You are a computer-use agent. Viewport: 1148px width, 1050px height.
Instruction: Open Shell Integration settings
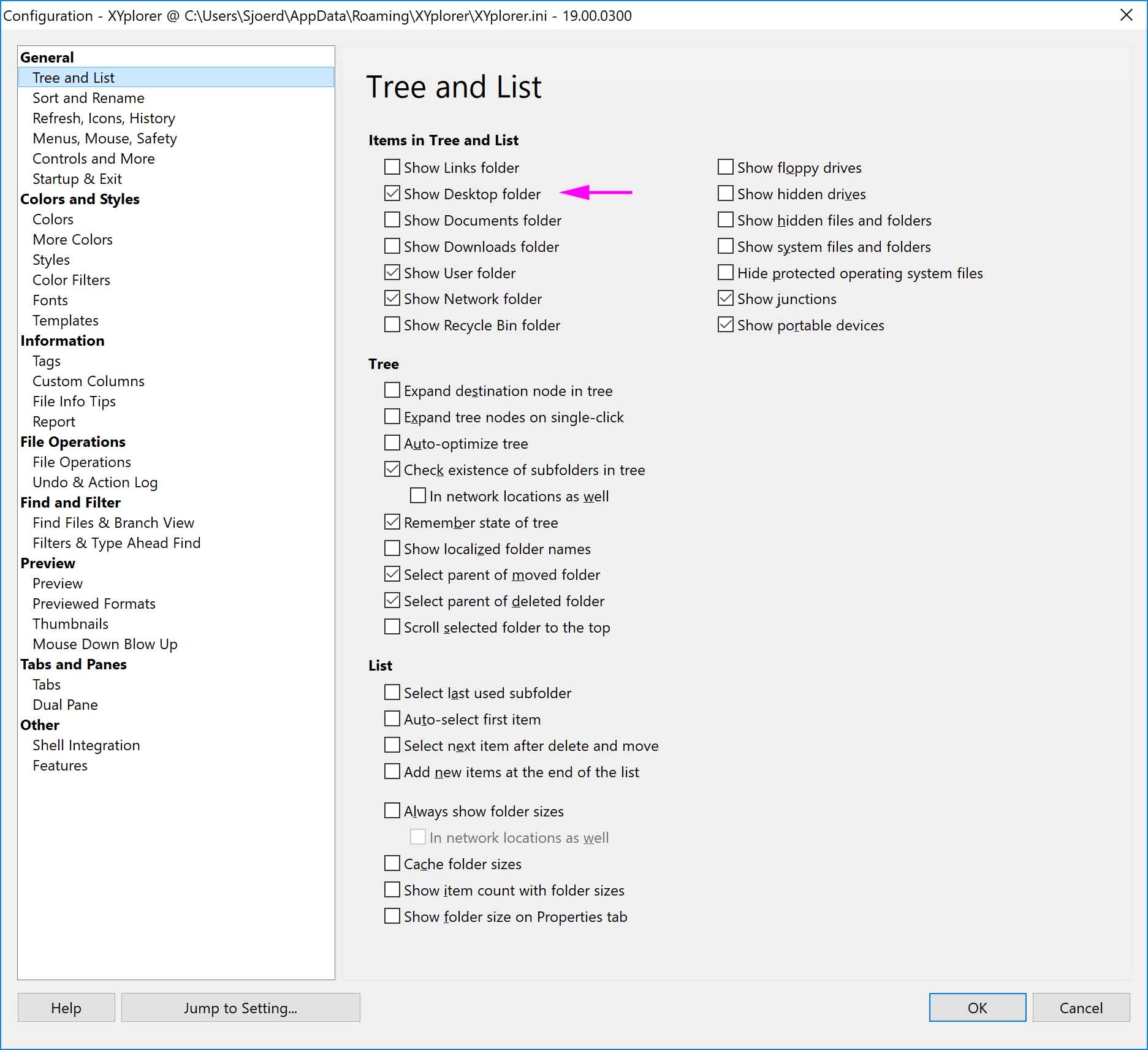86,745
